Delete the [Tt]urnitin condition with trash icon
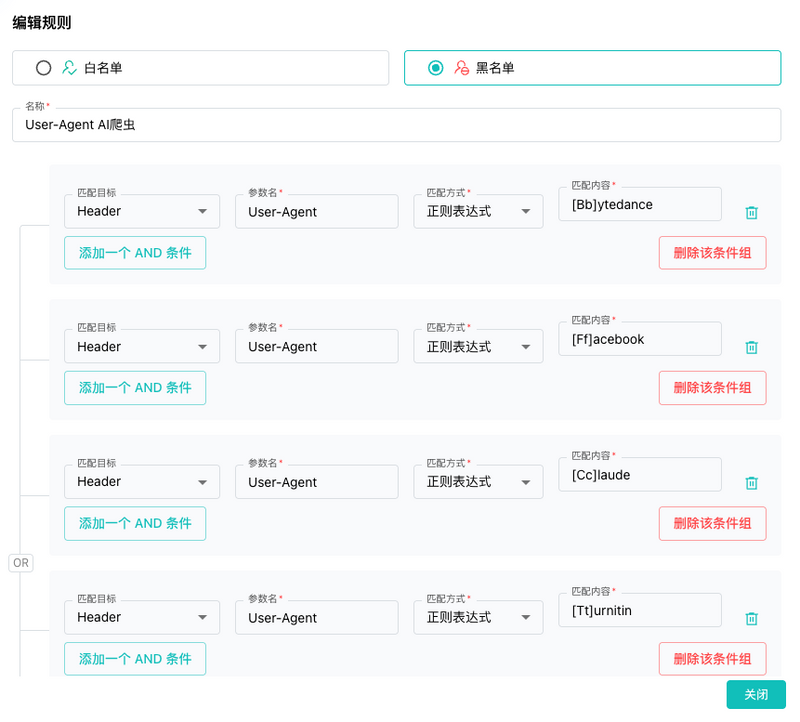This screenshot has width=800, height=722. pyautogui.click(x=751, y=618)
